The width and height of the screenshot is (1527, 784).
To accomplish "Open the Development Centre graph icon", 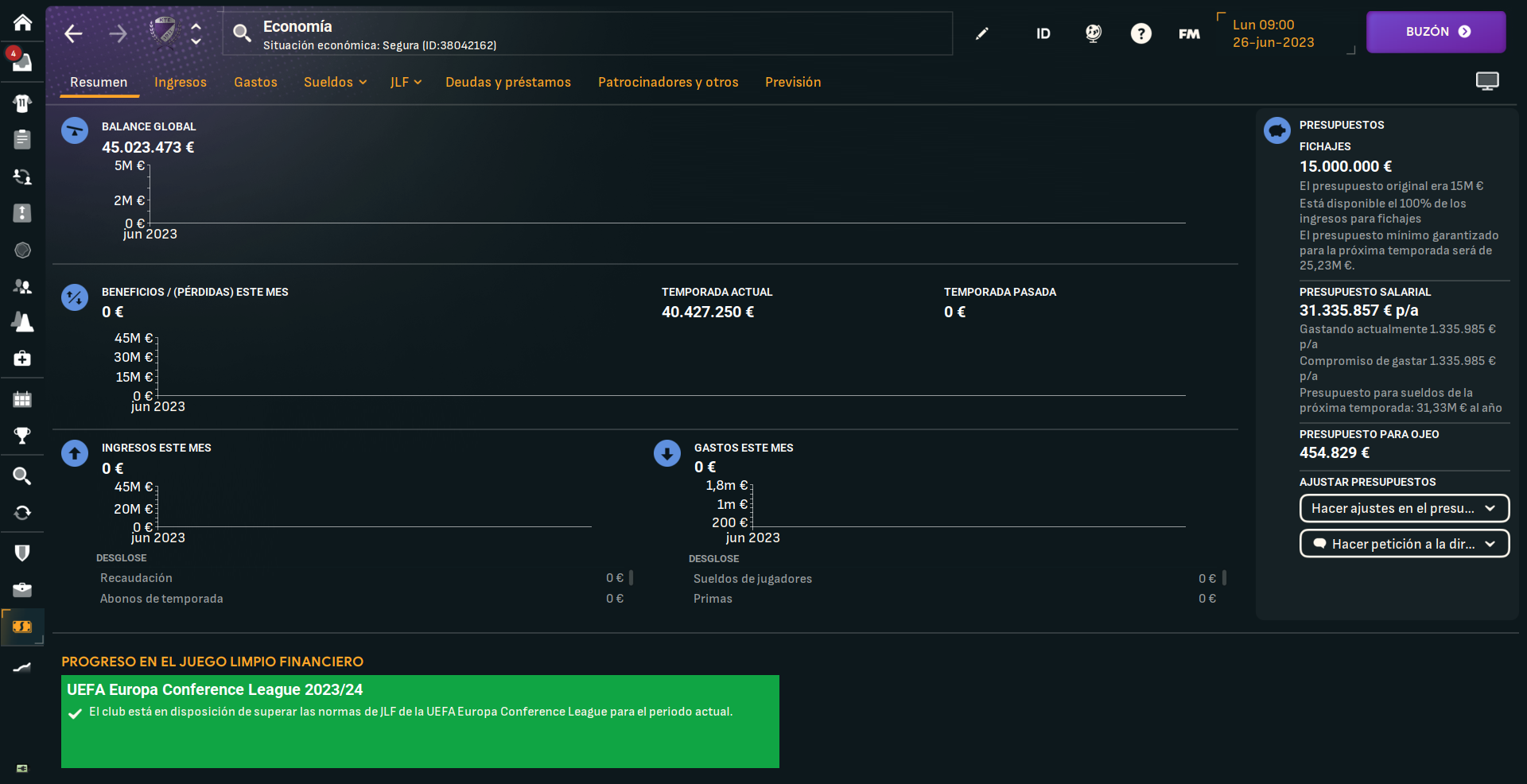I will click(22, 667).
